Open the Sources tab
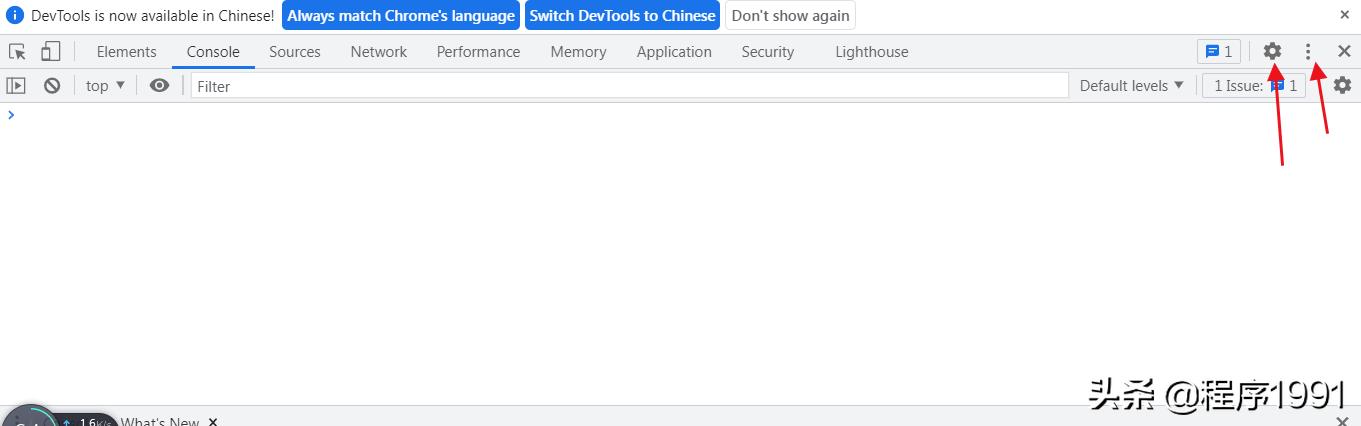The height and width of the screenshot is (426, 1361). point(295,52)
